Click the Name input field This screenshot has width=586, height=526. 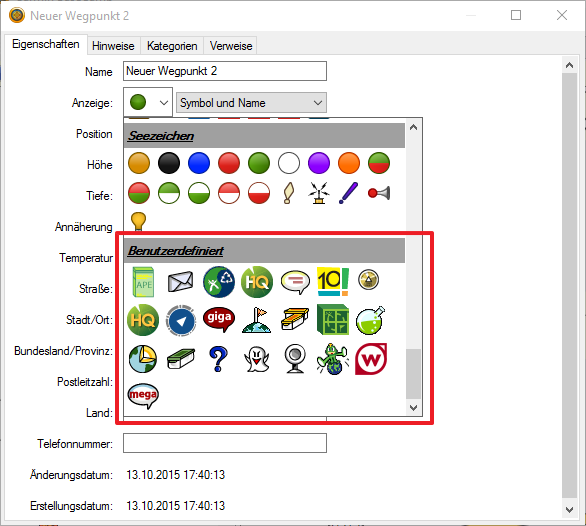pyautogui.click(x=225, y=71)
